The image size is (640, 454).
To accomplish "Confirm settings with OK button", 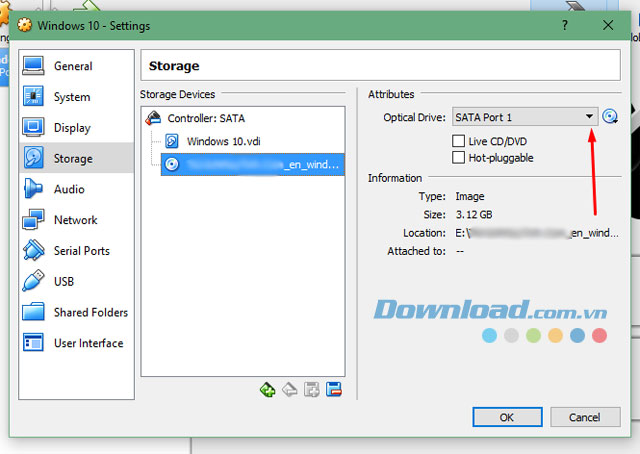I will point(507,417).
